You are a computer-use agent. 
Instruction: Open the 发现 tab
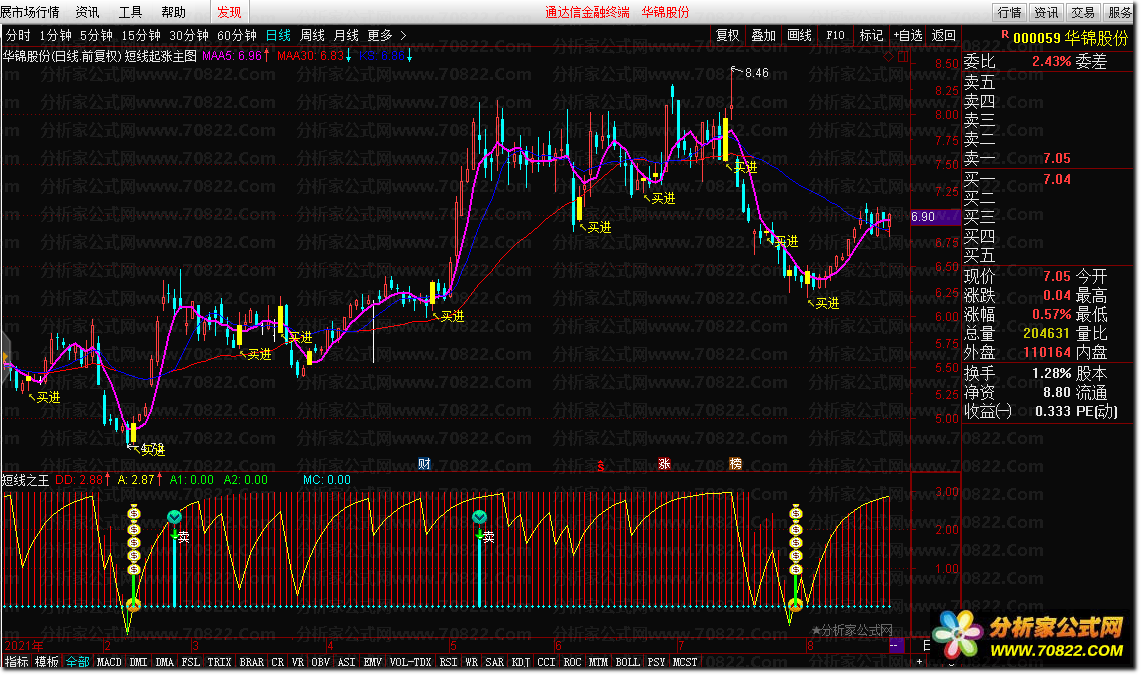click(x=229, y=12)
